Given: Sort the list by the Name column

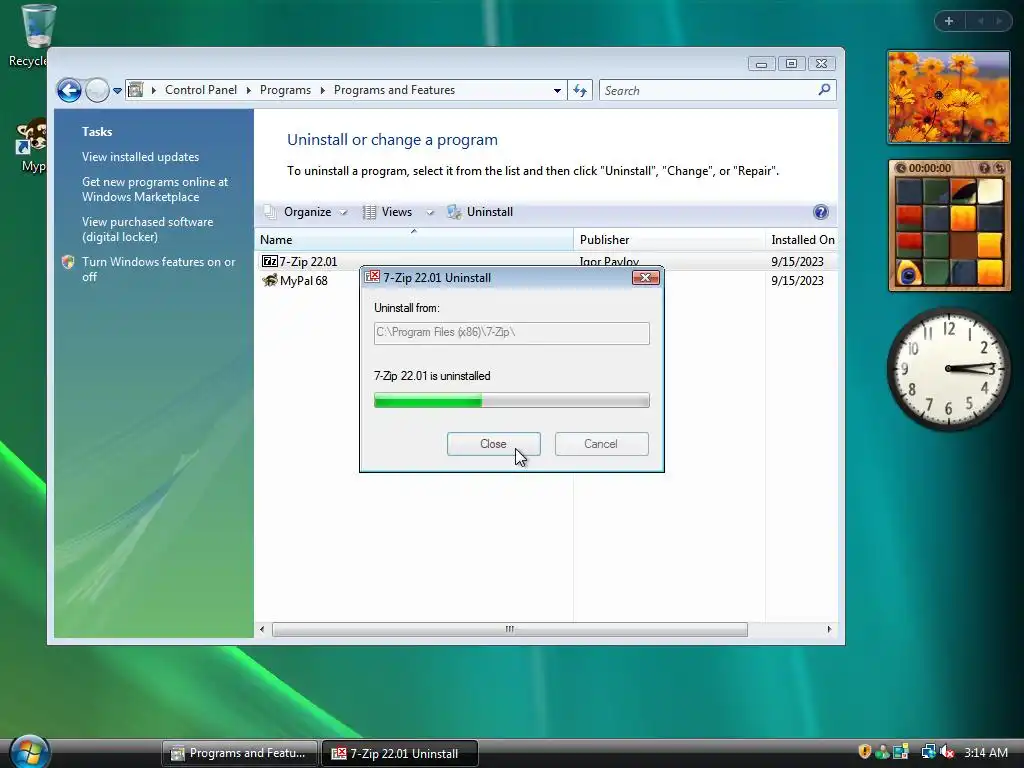Looking at the screenshot, I should [413, 240].
